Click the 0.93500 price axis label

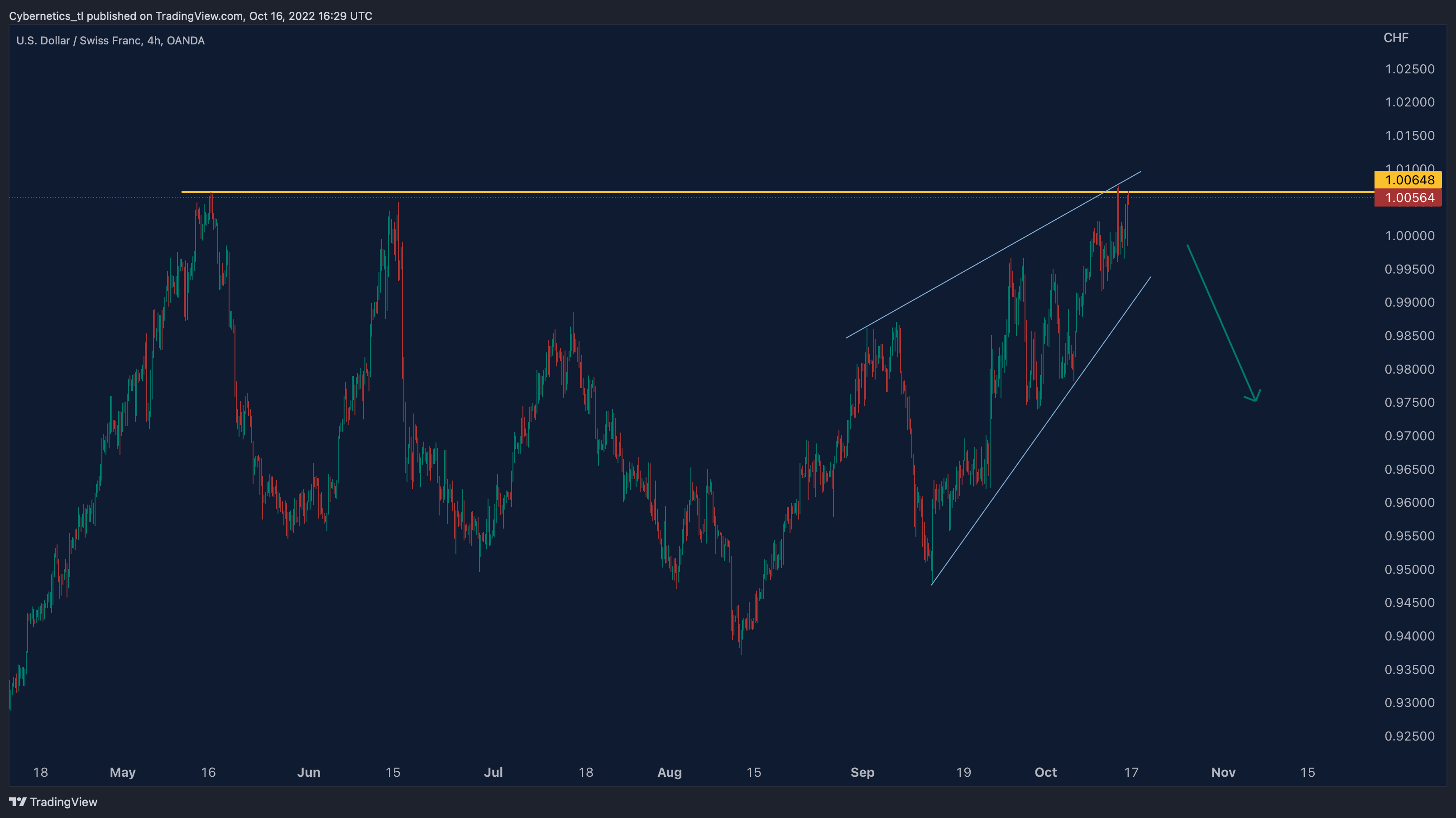pos(1410,669)
